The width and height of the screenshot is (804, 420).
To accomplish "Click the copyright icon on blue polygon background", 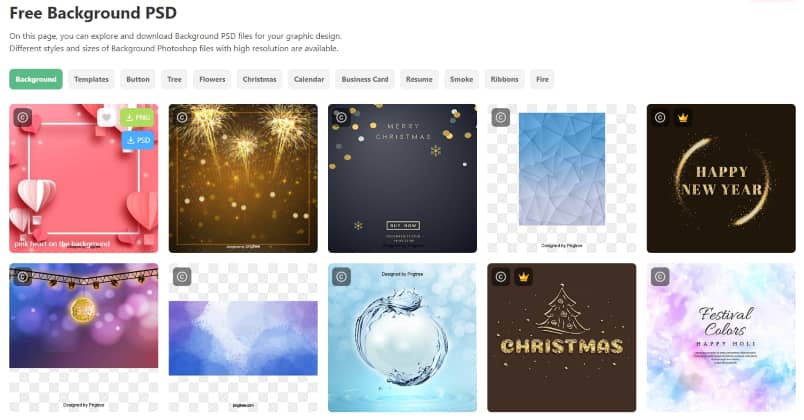I will pyautogui.click(x=501, y=117).
